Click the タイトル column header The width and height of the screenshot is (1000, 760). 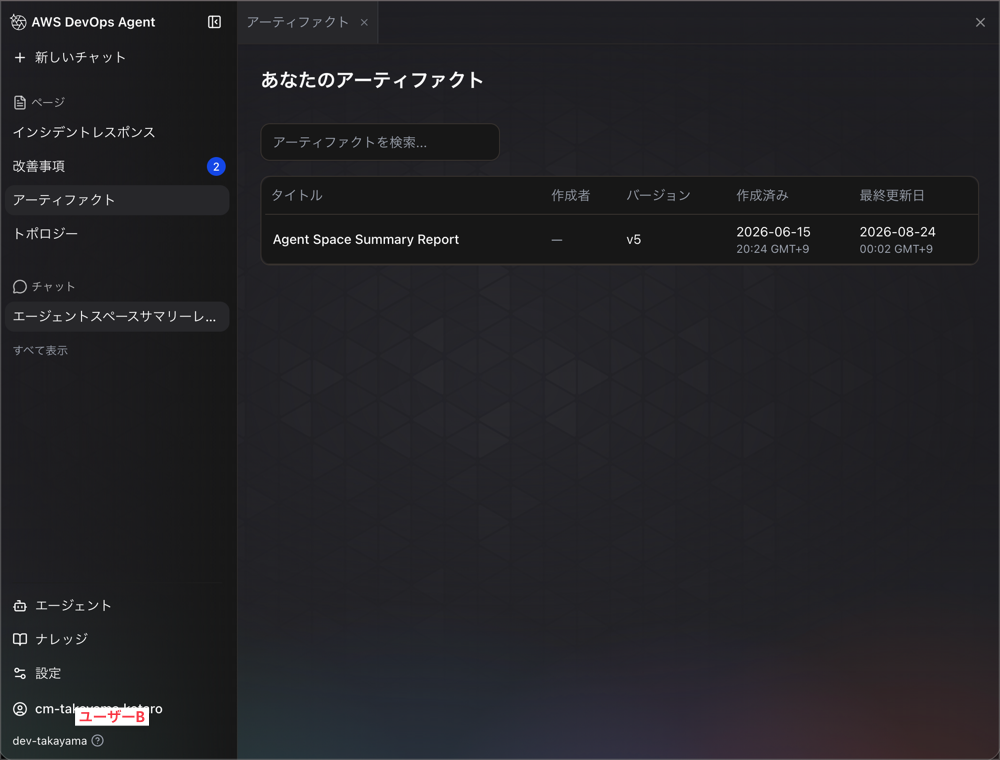tap(297, 195)
